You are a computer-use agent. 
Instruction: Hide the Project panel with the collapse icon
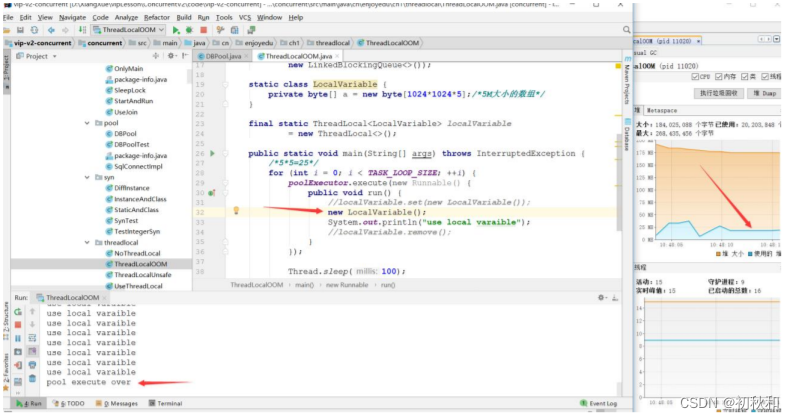click(x=185, y=56)
